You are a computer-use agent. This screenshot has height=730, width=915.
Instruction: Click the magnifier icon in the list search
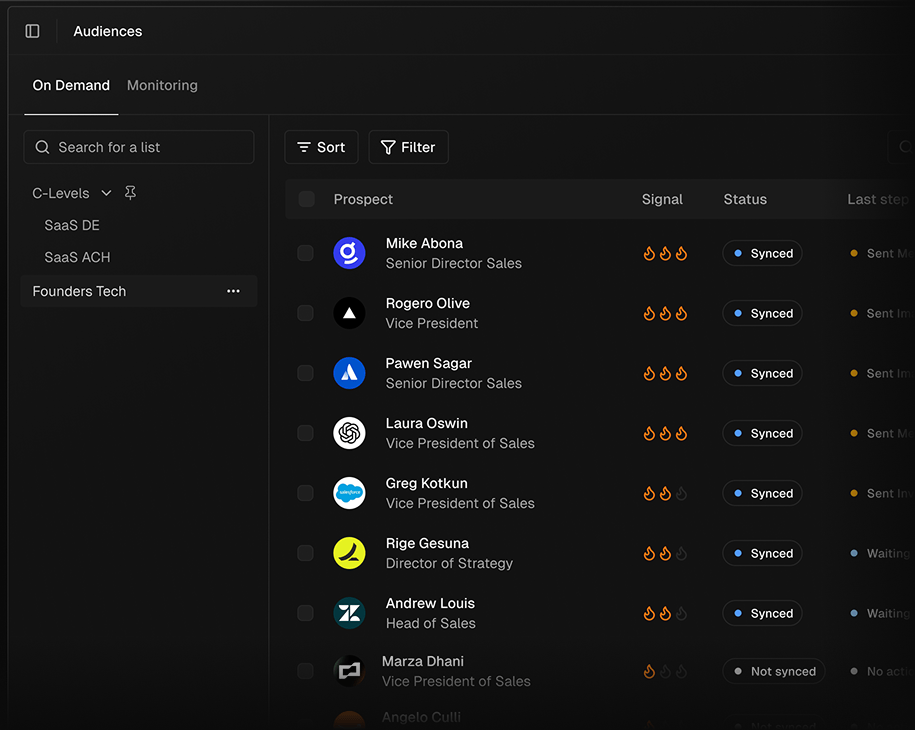pyautogui.click(x=41, y=147)
